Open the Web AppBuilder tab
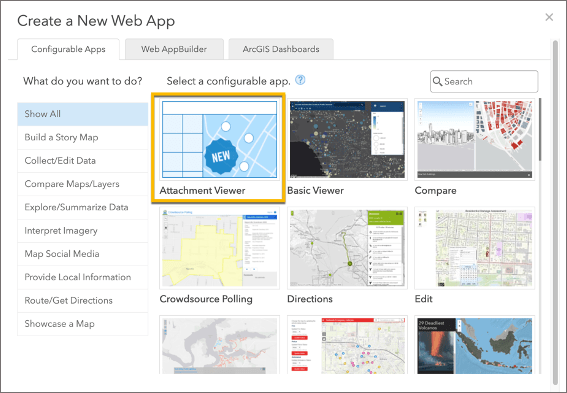Viewport: 567px width, 393px height. (x=174, y=49)
